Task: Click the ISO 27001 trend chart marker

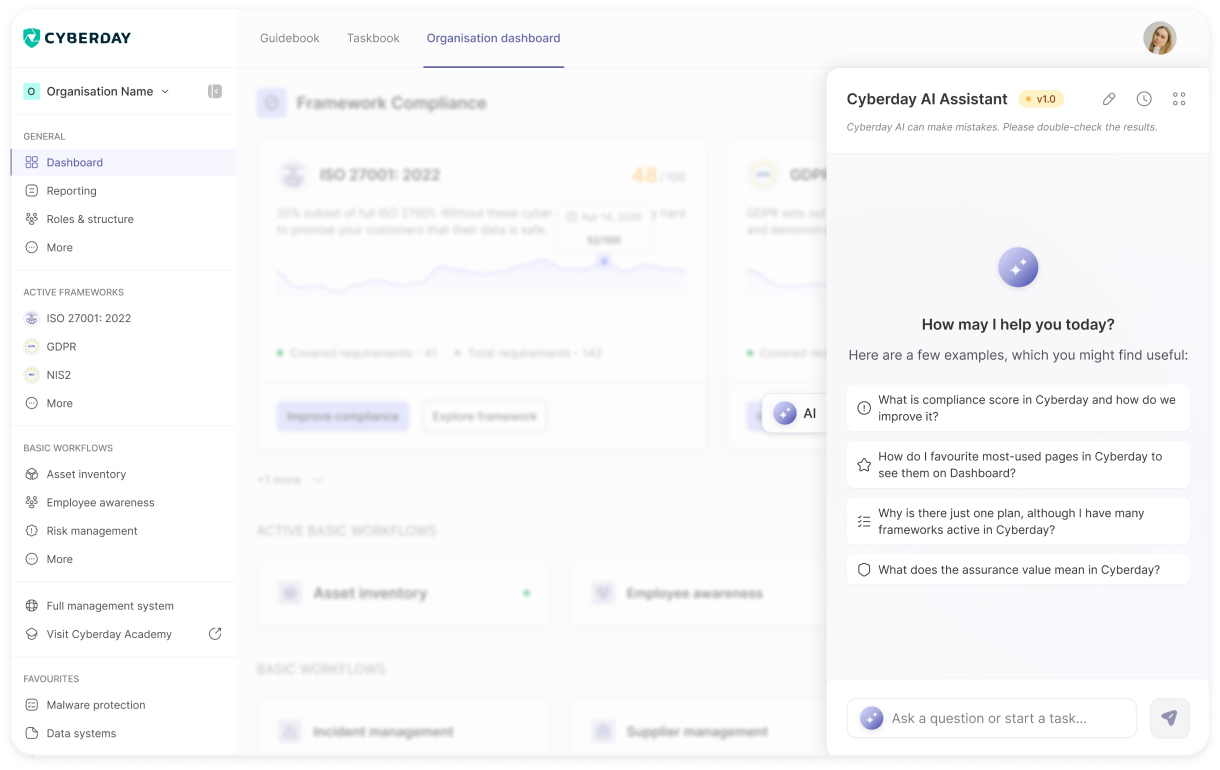Action: click(604, 261)
